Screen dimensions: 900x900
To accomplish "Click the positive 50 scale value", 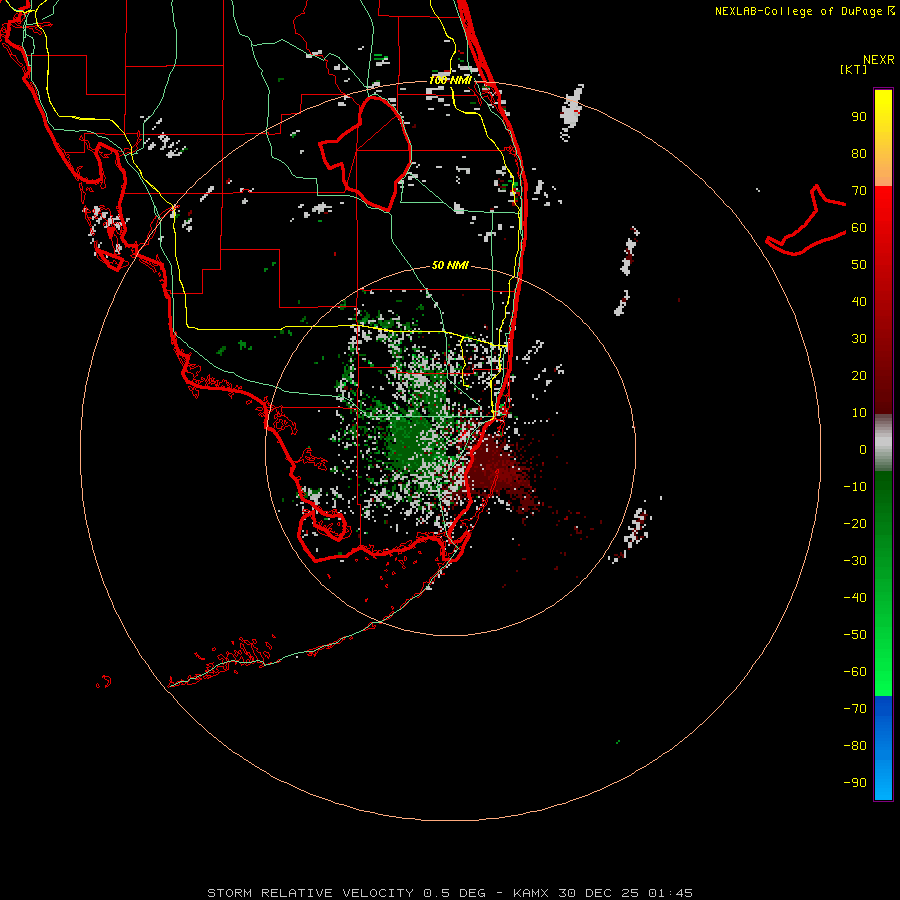I will tap(859, 265).
